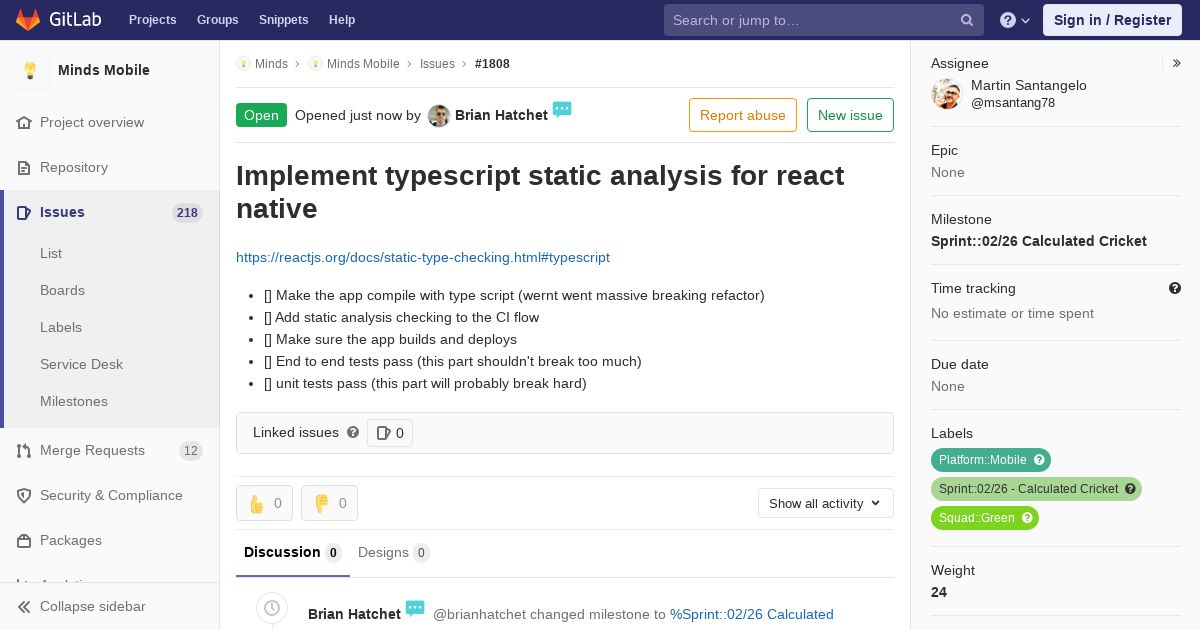Click the Open status badge
The height and width of the screenshot is (630, 1200).
pos(261,115)
